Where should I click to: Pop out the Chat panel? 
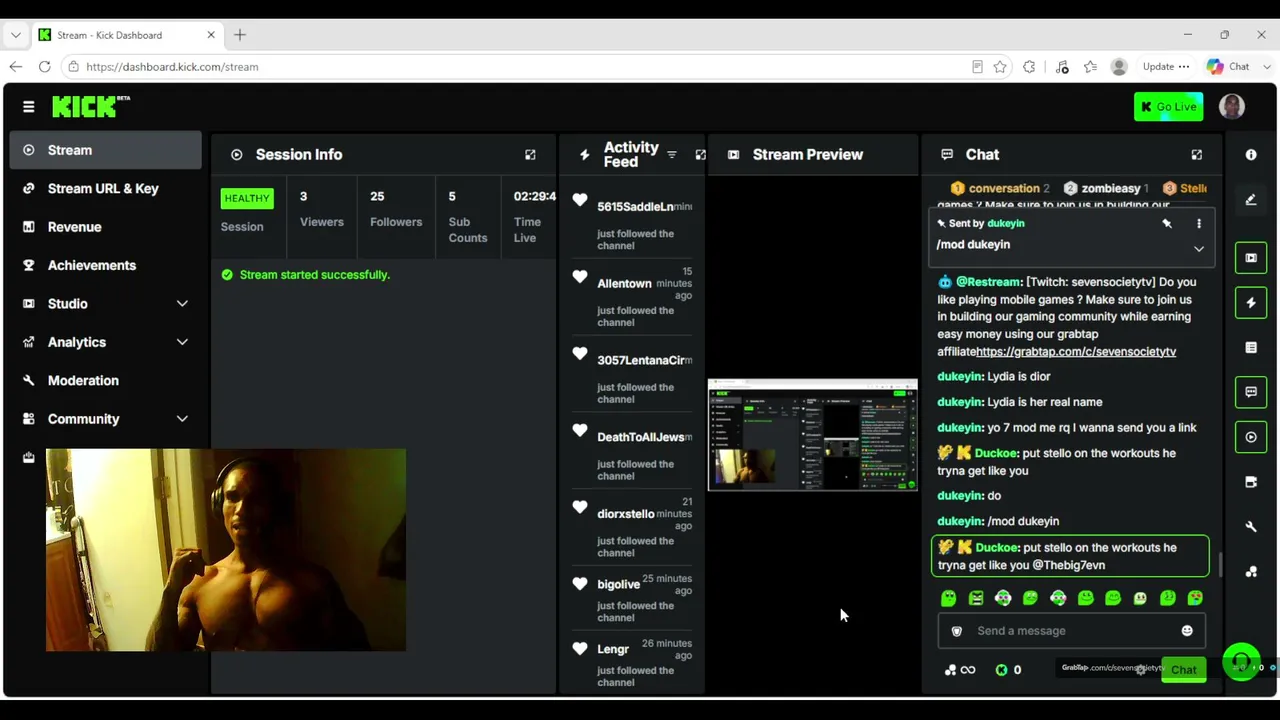(x=1196, y=155)
